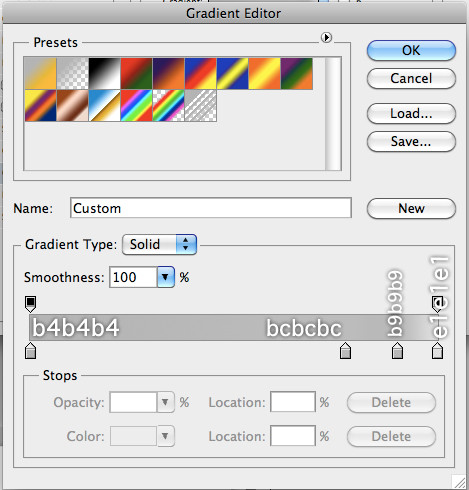This screenshot has width=469, height=490.
Task: Open the Gradient Type dropdown
Action: (159, 244)
